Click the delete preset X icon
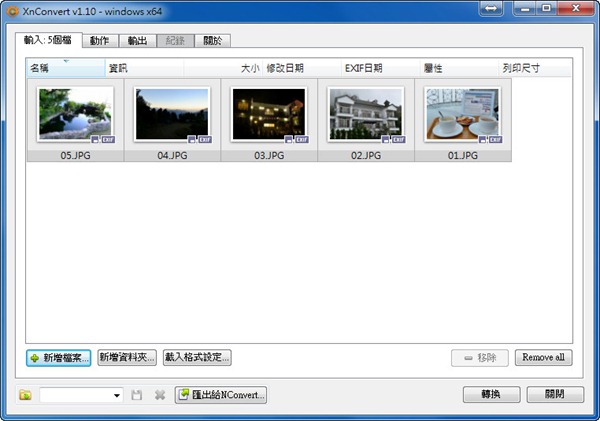The width and height of the screenshot is (600, 421). click(x=160, y=395)
